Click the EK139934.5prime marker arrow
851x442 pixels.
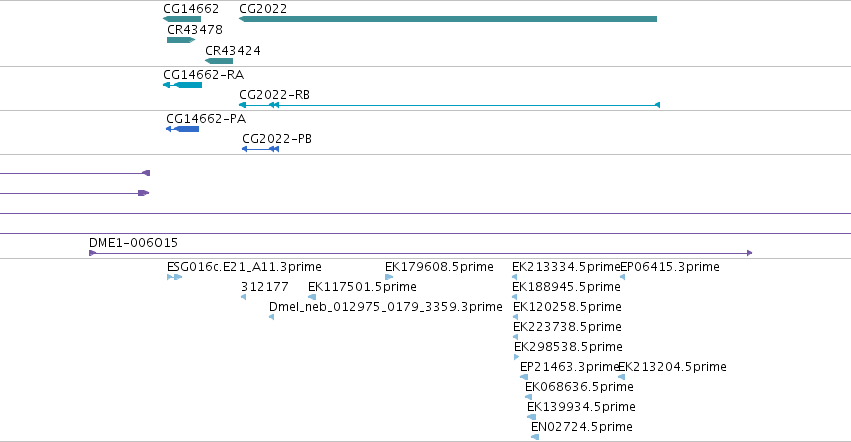(x=531, y=417)
